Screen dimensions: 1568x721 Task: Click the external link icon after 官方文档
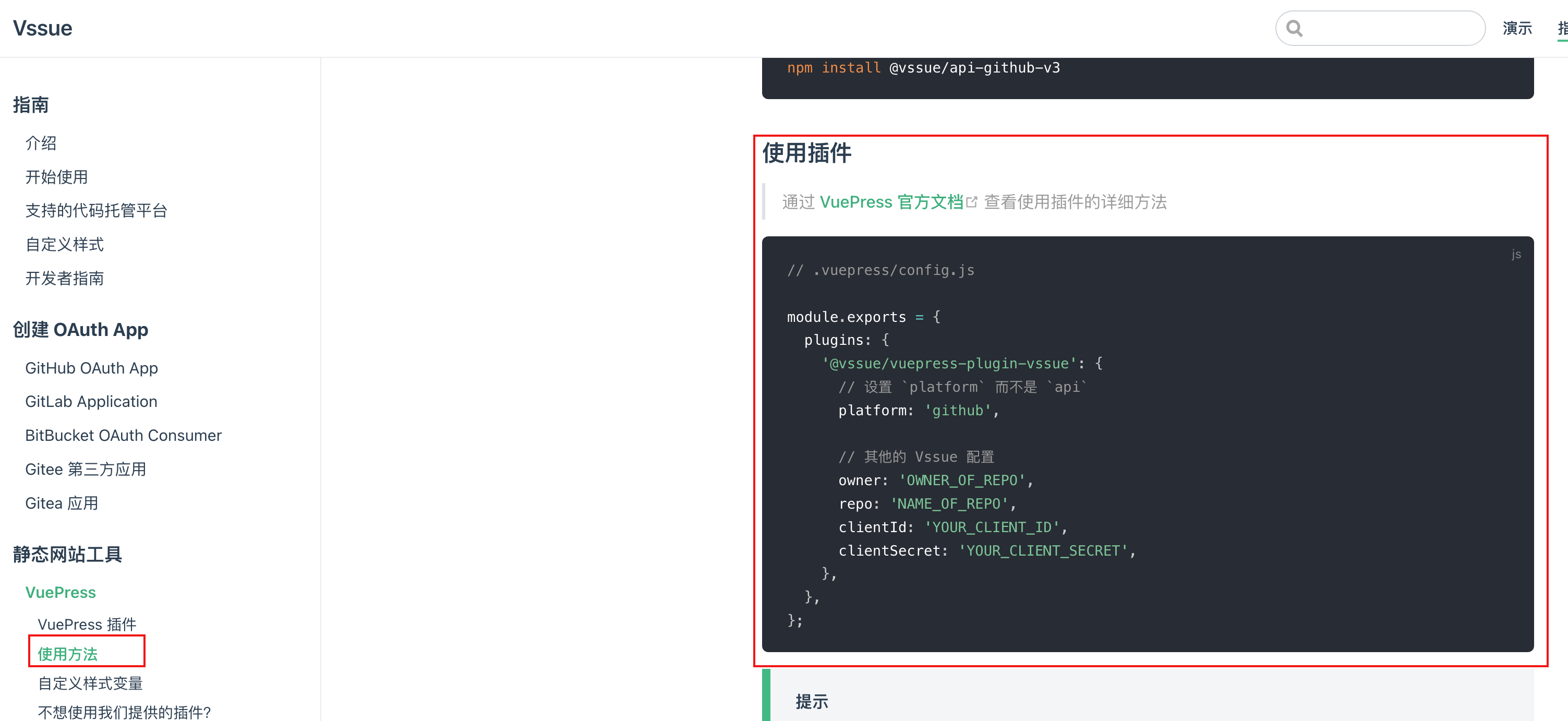pos(971,202)
